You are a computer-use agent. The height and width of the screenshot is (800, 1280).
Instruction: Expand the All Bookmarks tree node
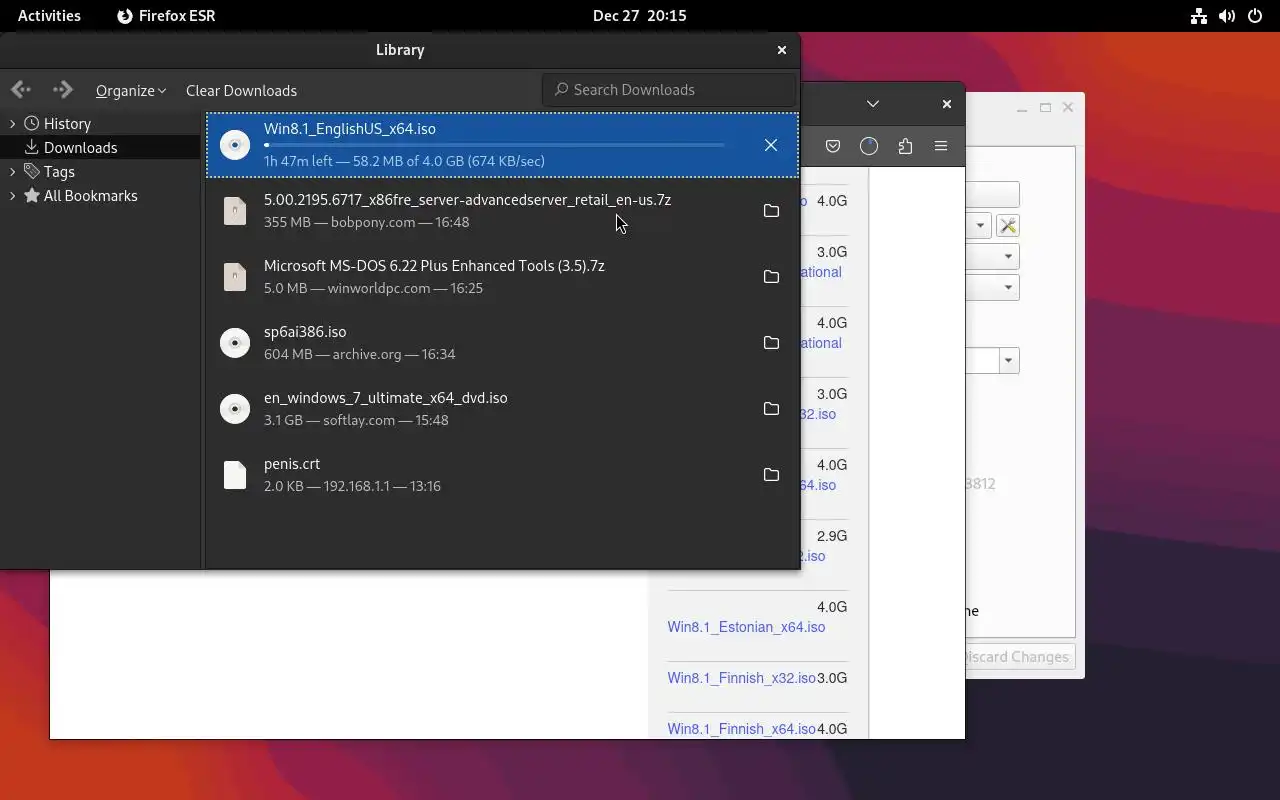12,196
